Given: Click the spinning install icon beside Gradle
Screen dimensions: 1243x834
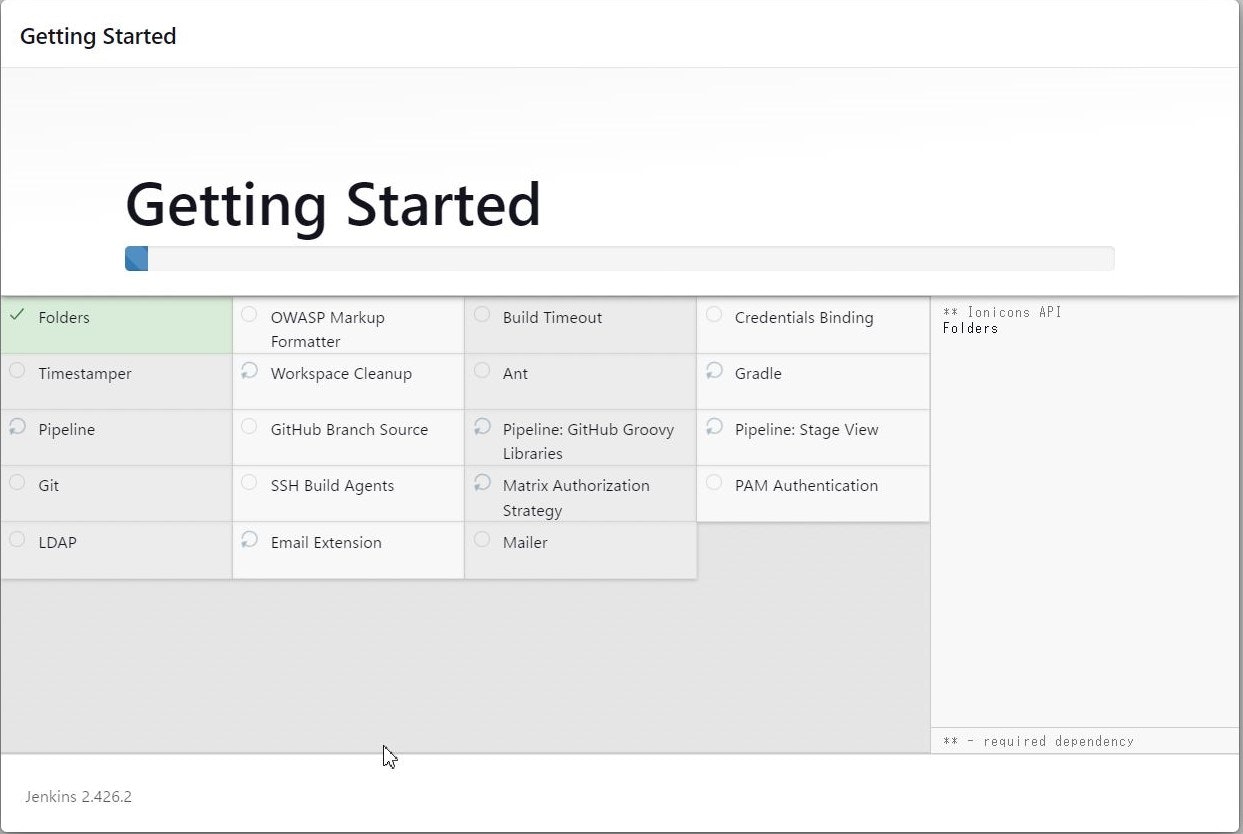Looking at the screenshot, I should pyautogui.click(x=713, y=370).
